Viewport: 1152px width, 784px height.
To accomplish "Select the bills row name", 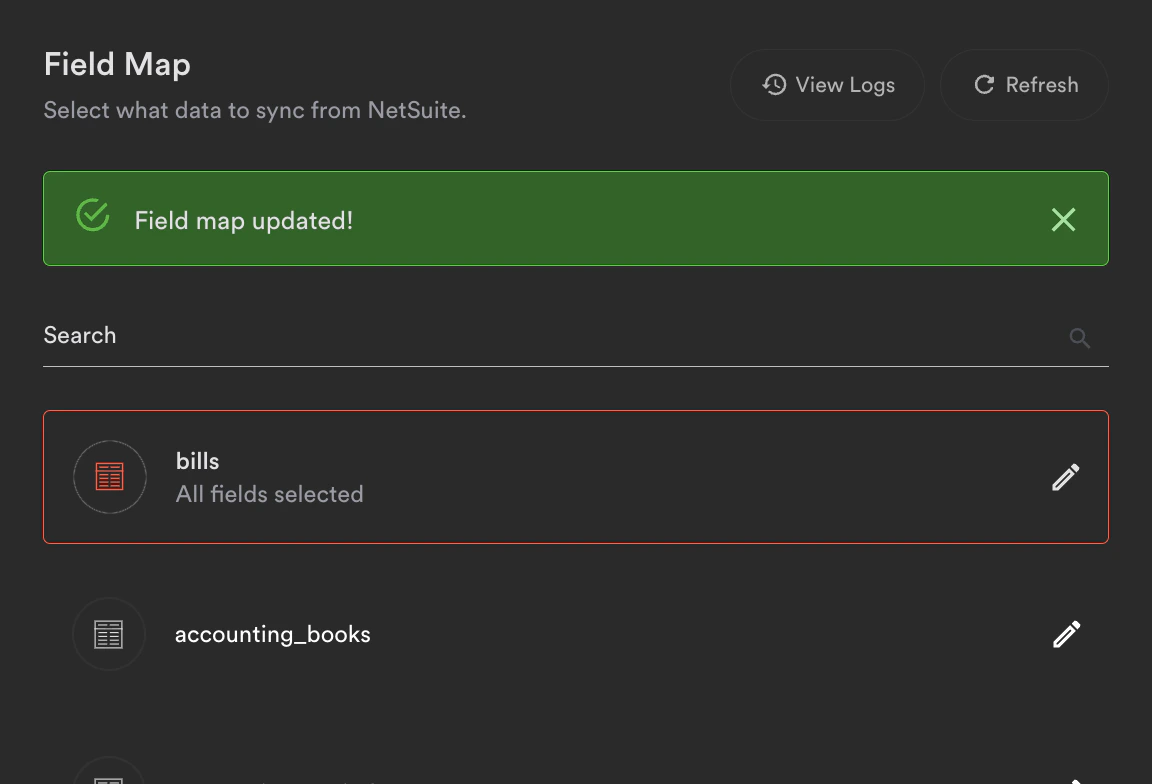I will tap(198, 461).
